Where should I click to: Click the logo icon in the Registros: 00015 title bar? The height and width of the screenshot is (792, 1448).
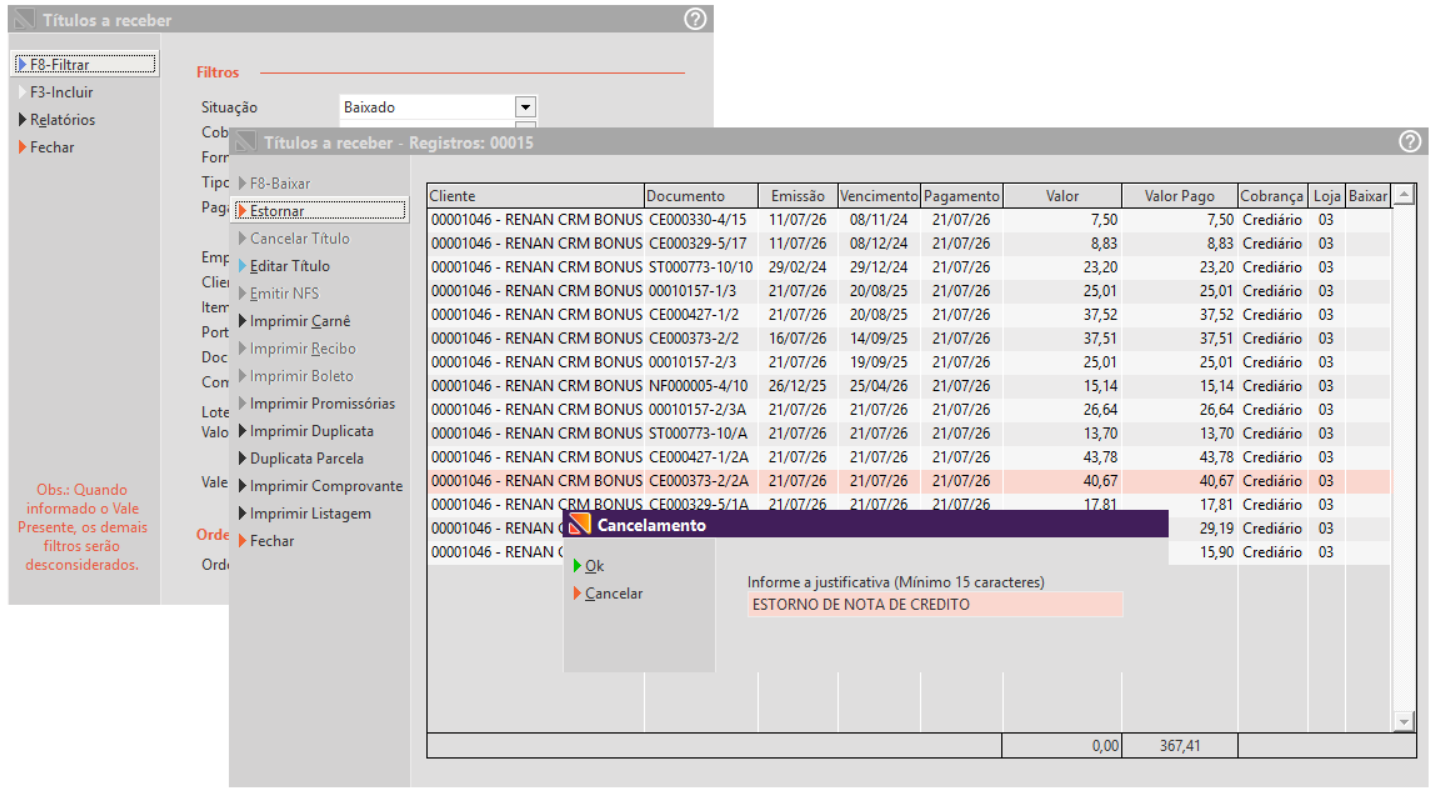245,143
